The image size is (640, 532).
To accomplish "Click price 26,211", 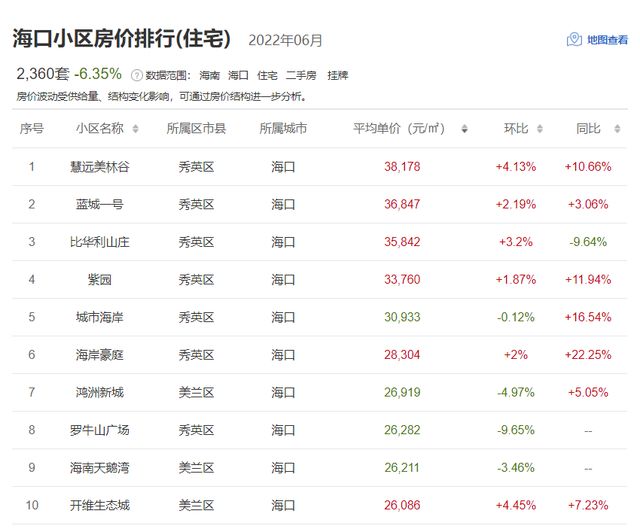I will 402,467.
